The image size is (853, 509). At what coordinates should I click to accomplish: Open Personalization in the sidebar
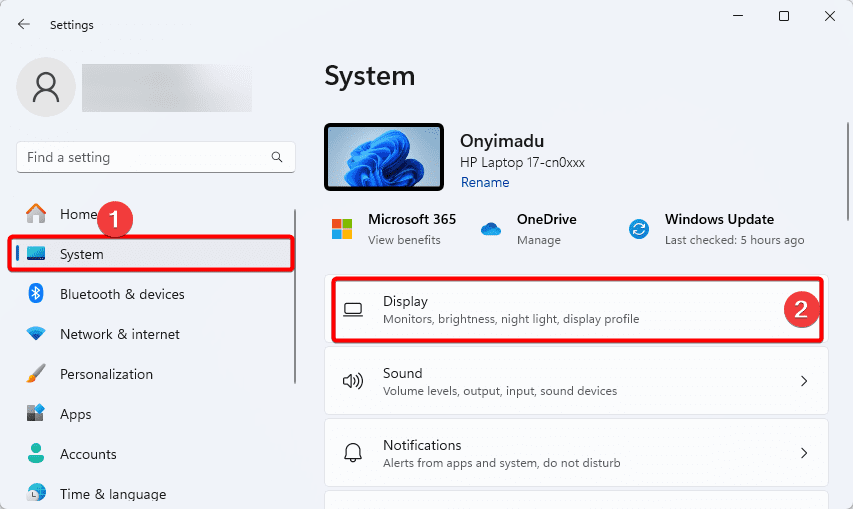pyautogui.click(x=106, y=374)
